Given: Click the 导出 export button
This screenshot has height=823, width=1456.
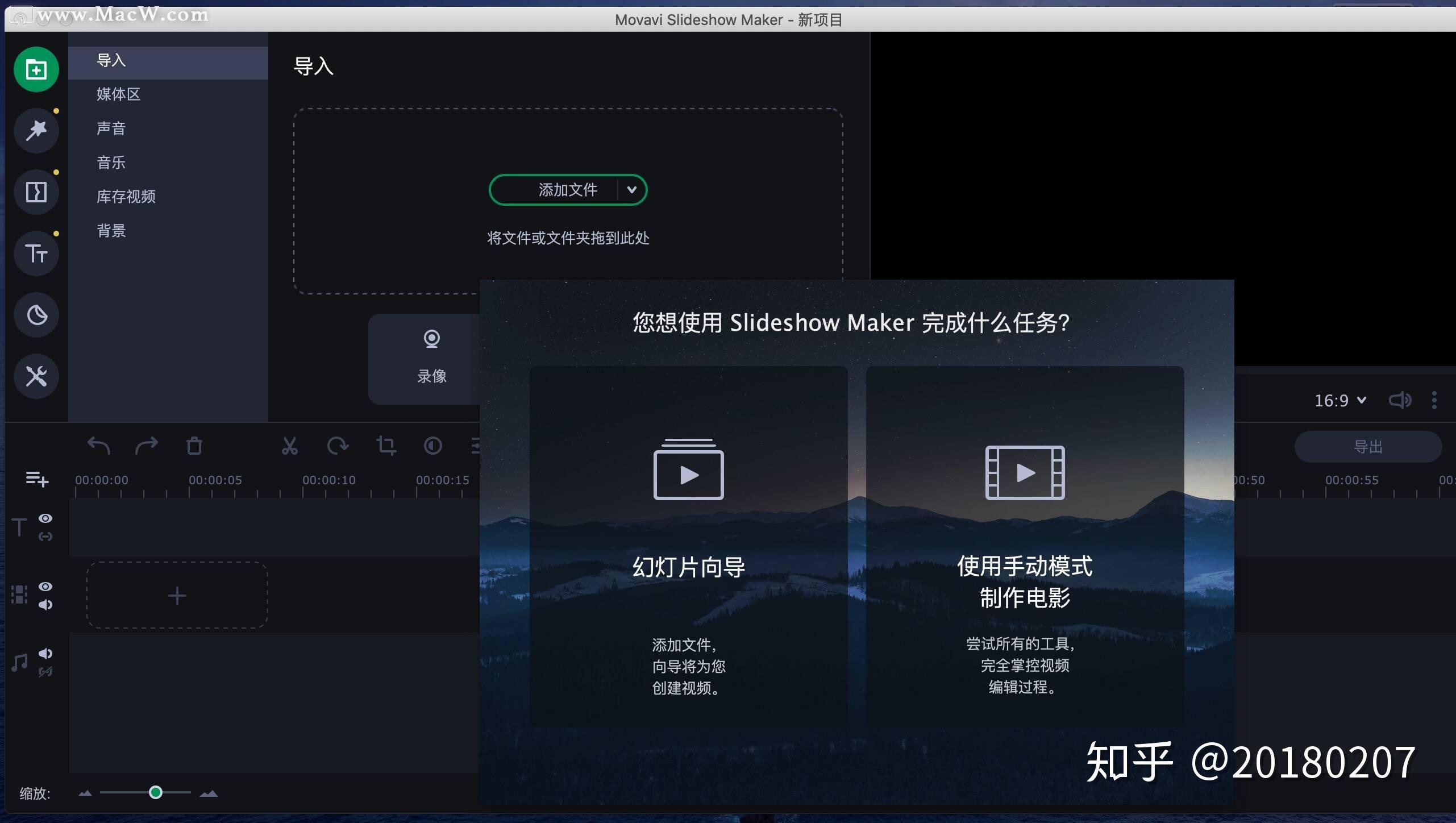Looking at the screenshot, I should [1368, 447].
